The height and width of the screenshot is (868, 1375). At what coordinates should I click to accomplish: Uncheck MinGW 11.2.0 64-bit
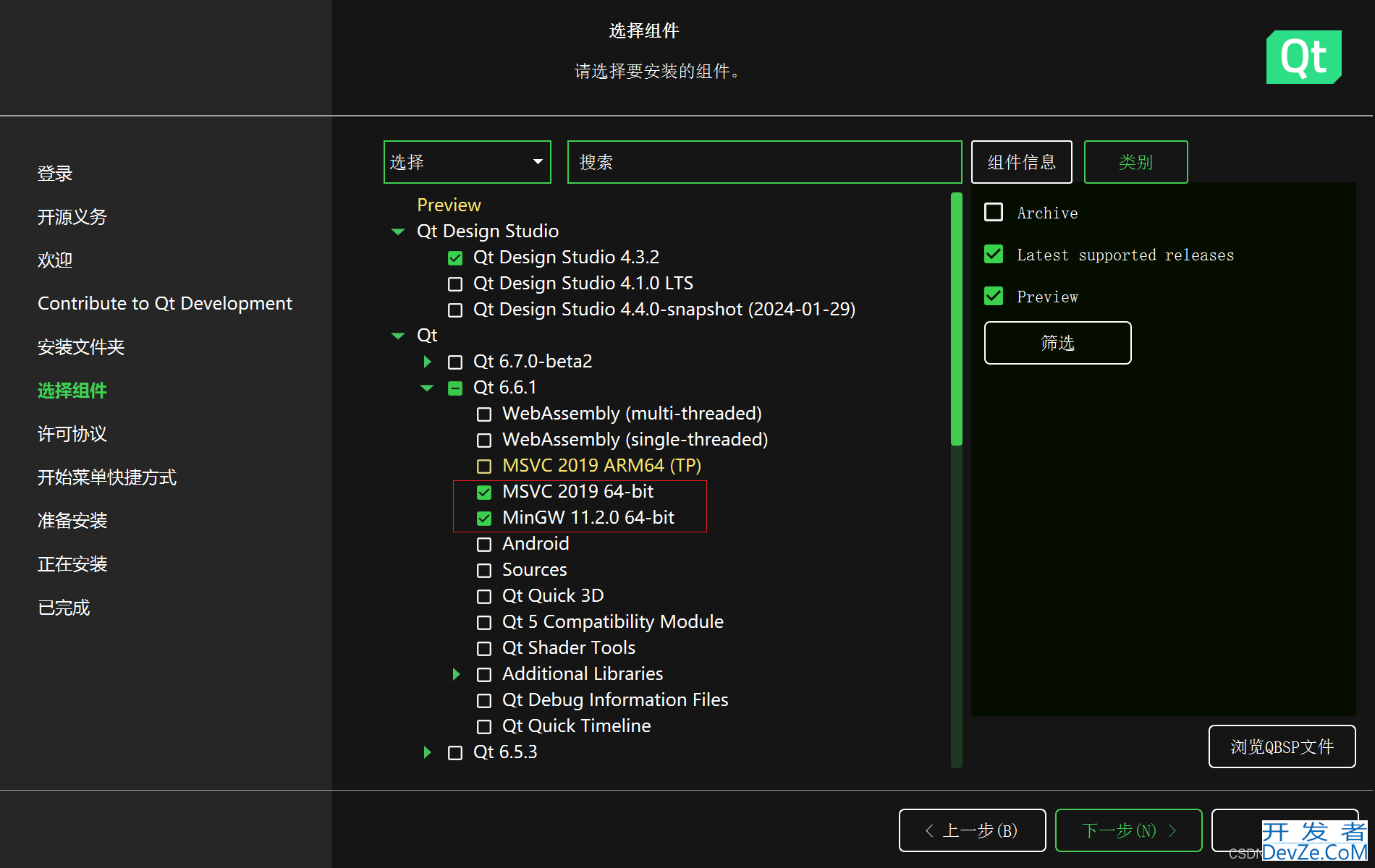pyautogui.click(x=484, y=518)
